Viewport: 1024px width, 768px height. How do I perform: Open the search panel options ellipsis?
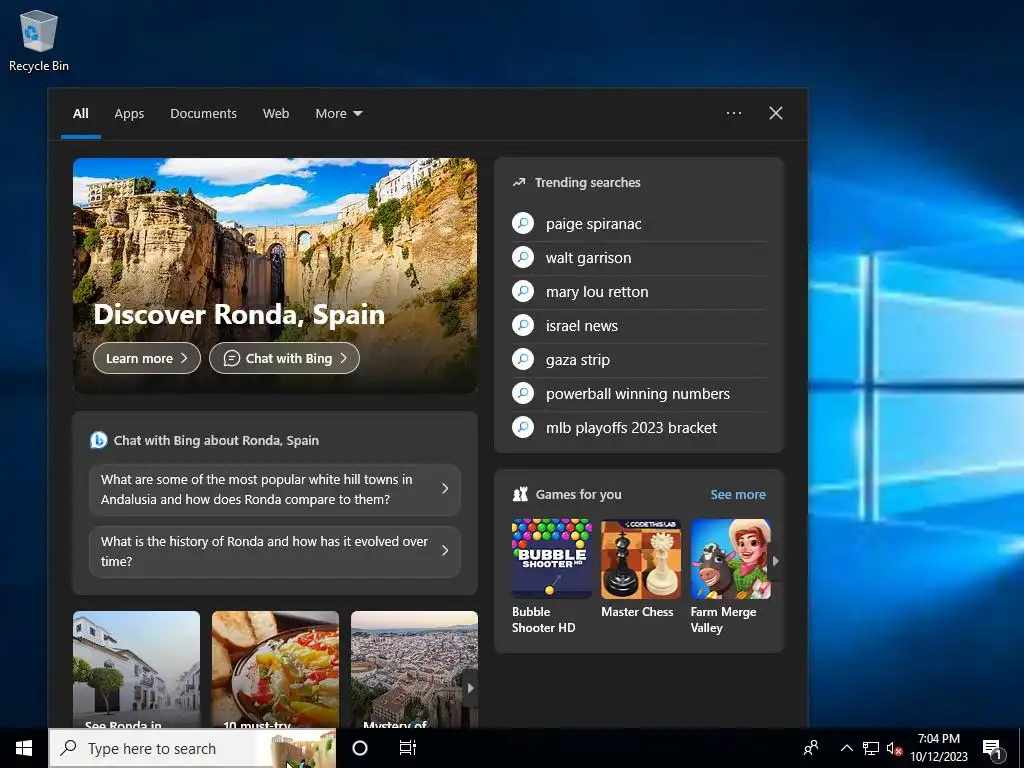click(734, 113)
